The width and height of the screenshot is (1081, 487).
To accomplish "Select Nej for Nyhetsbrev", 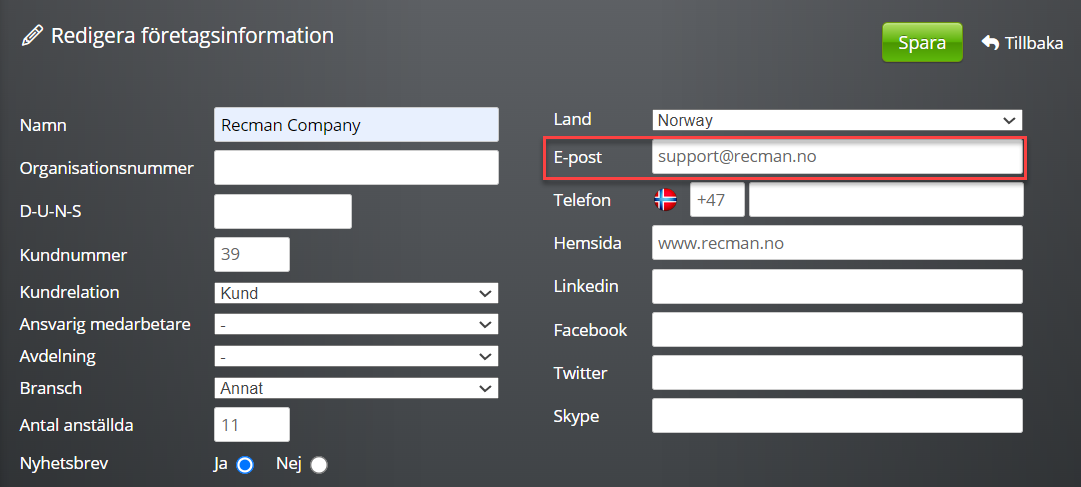I will coord(319,464).
